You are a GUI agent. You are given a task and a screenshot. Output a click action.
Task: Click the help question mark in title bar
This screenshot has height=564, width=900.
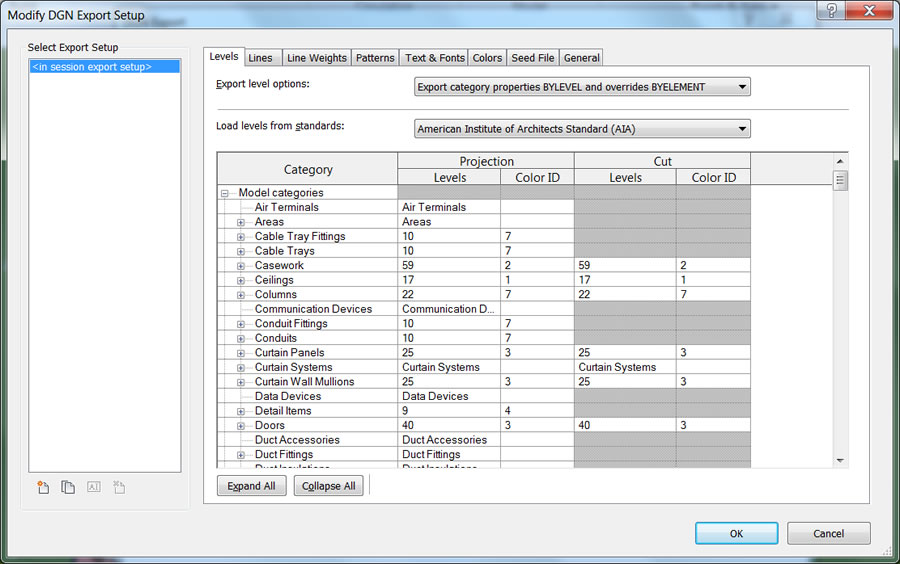click(831, 10)
